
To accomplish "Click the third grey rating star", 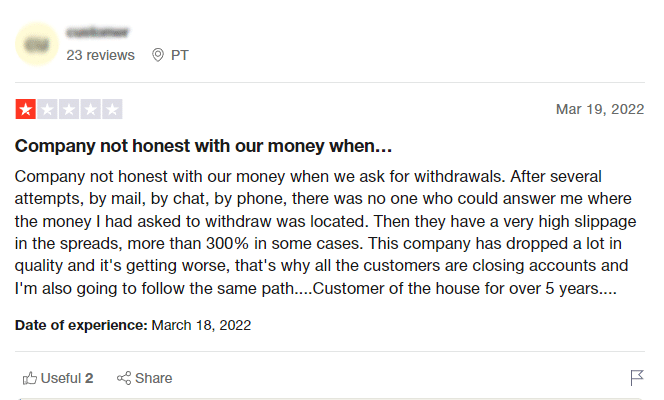I will click(69, 109).
